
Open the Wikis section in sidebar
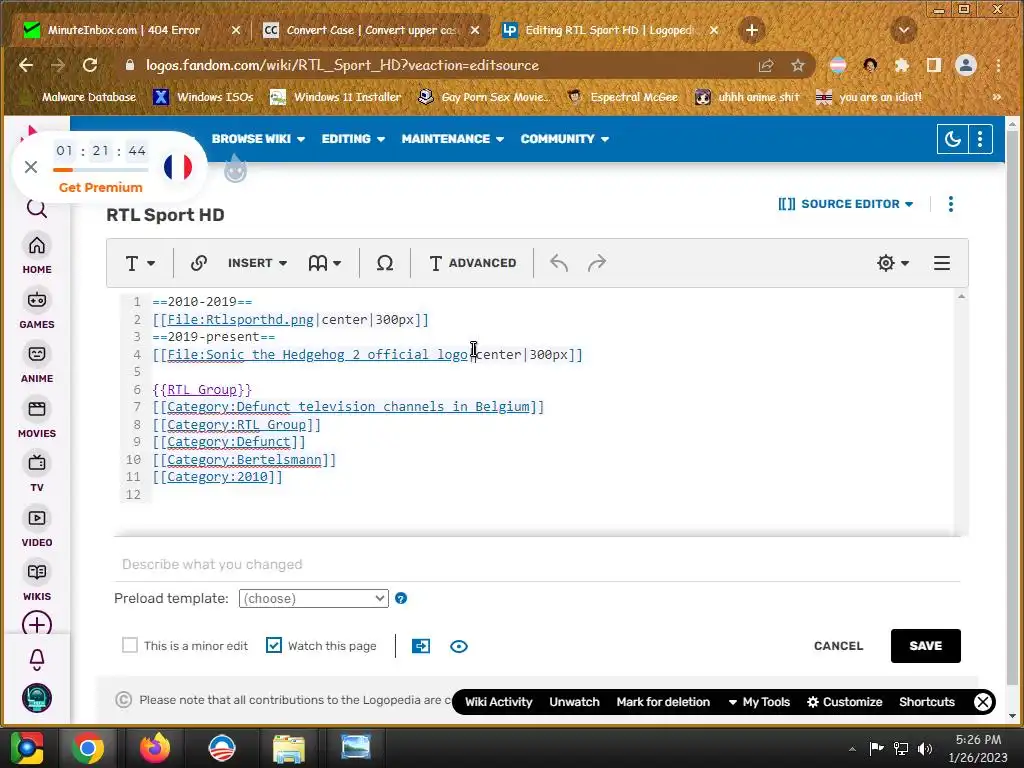tap(37, 582)
